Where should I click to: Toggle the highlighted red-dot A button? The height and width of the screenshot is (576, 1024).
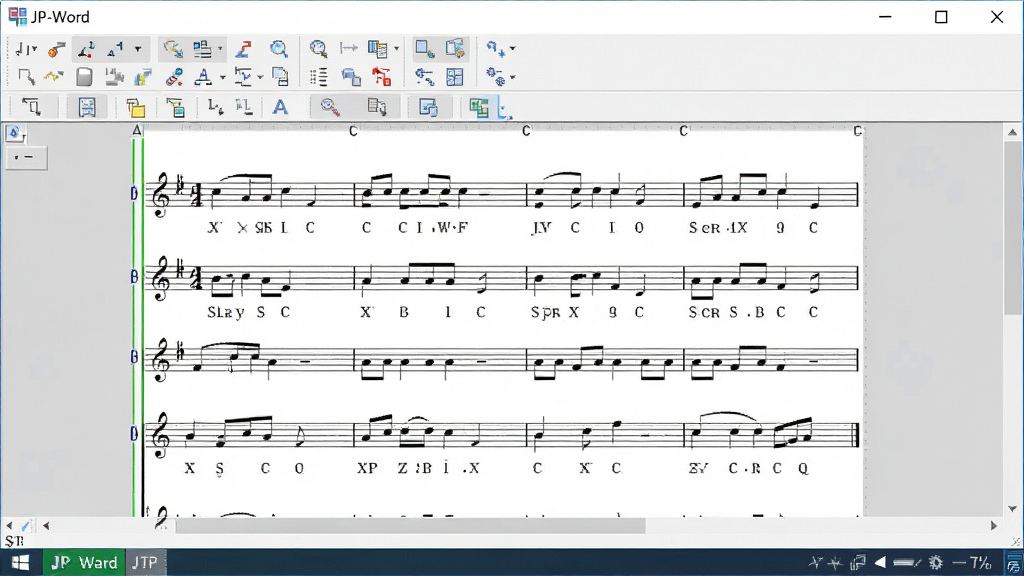86,49
